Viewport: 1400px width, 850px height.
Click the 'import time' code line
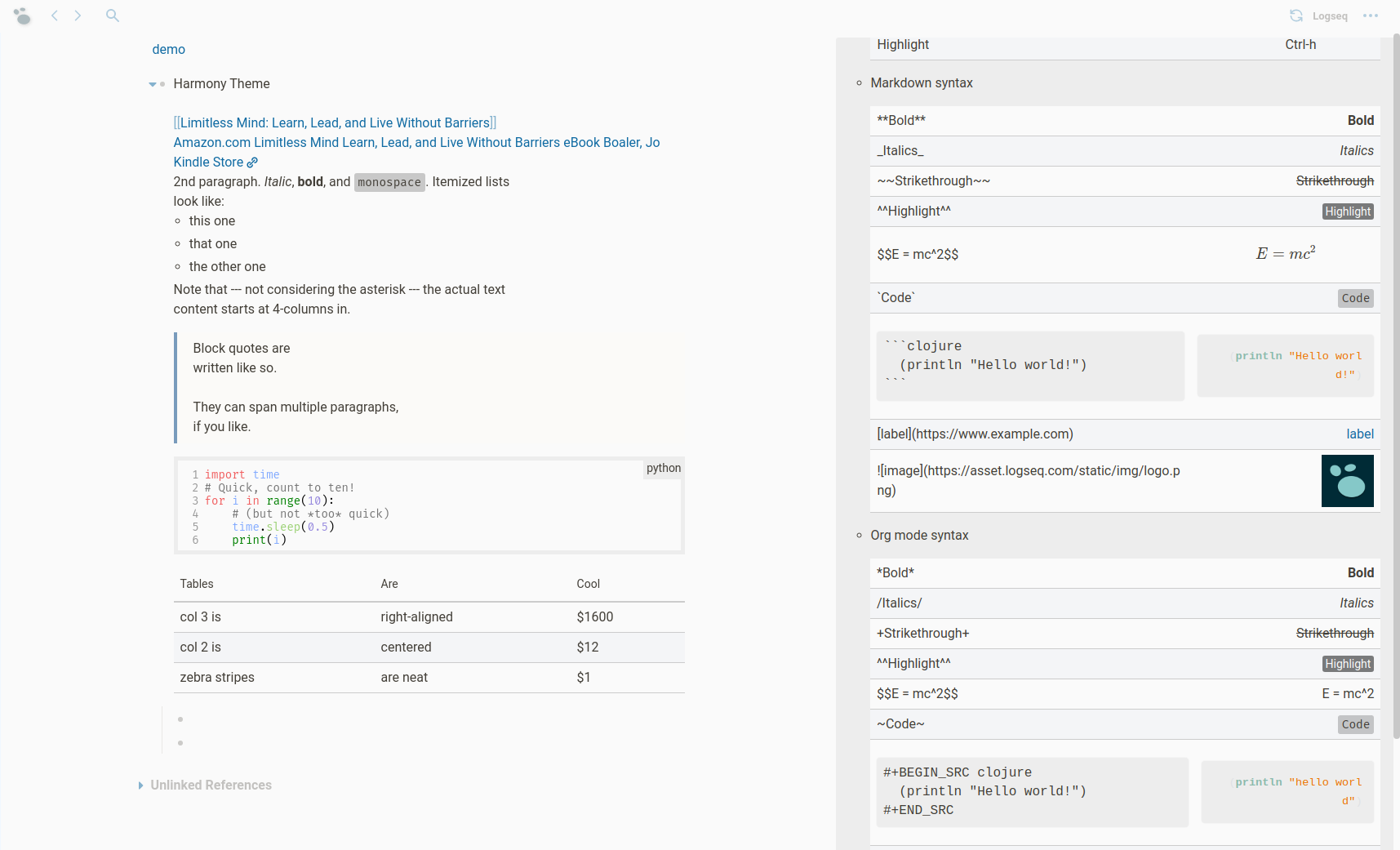pos(242,474)
